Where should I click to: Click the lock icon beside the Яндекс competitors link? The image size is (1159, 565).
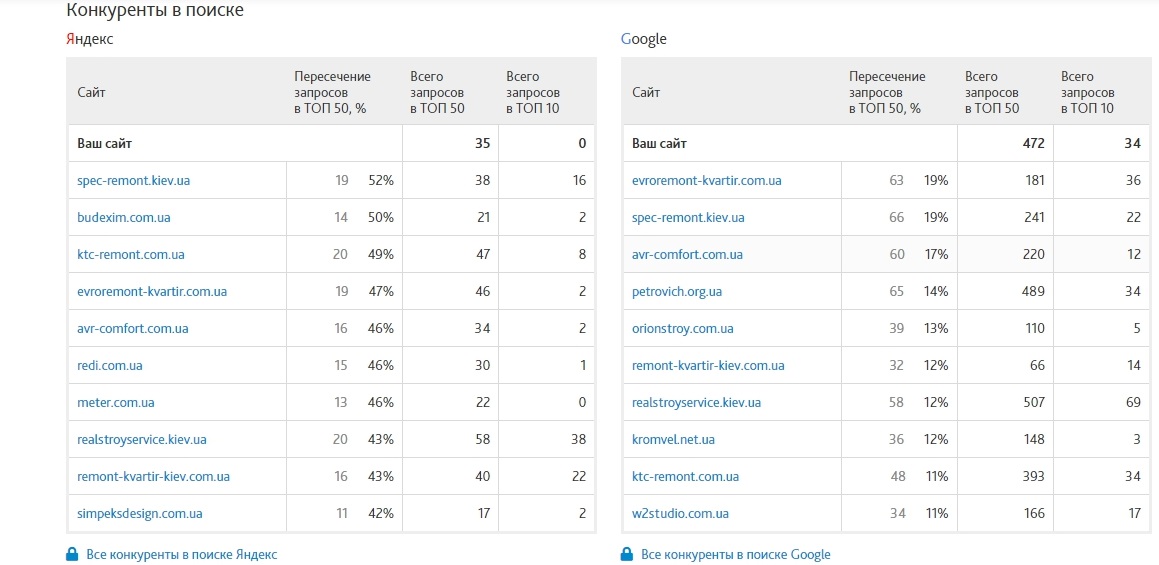(72, 554)
